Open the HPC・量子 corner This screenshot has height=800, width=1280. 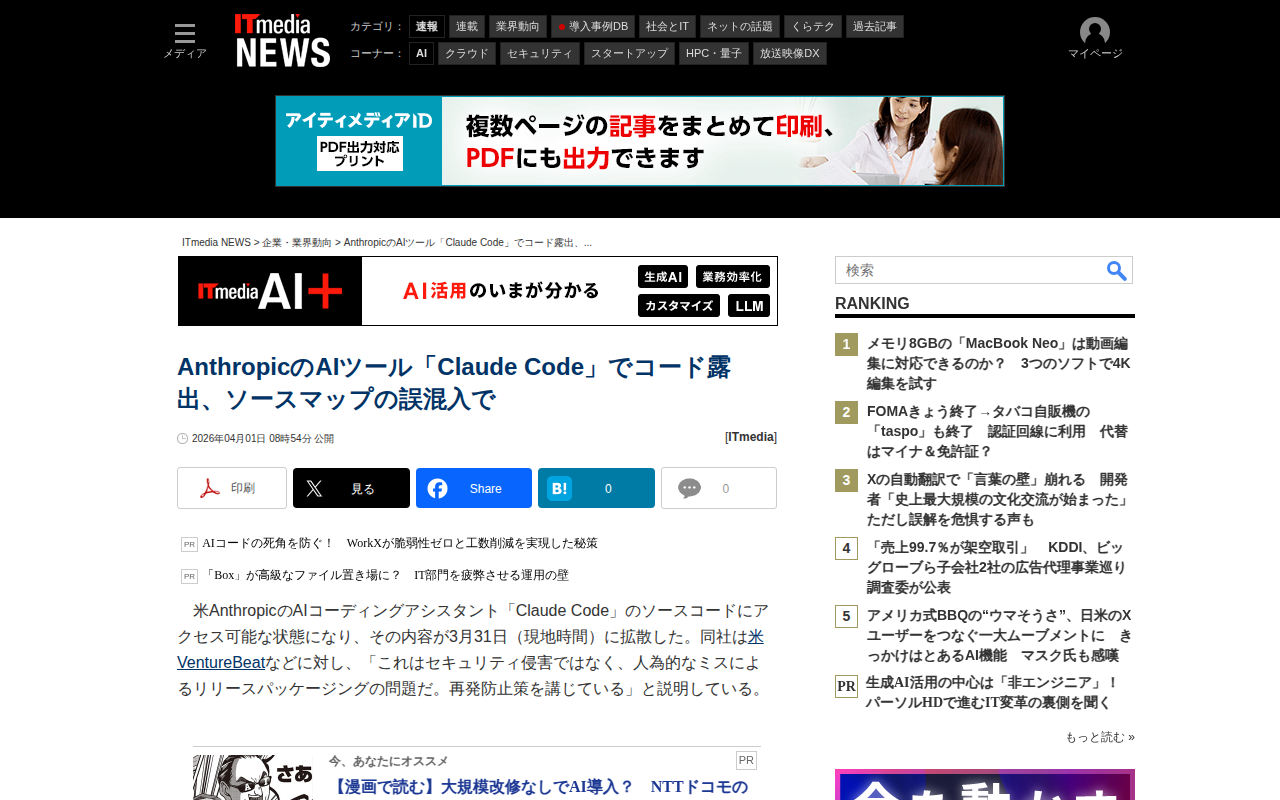coord(714,54)
